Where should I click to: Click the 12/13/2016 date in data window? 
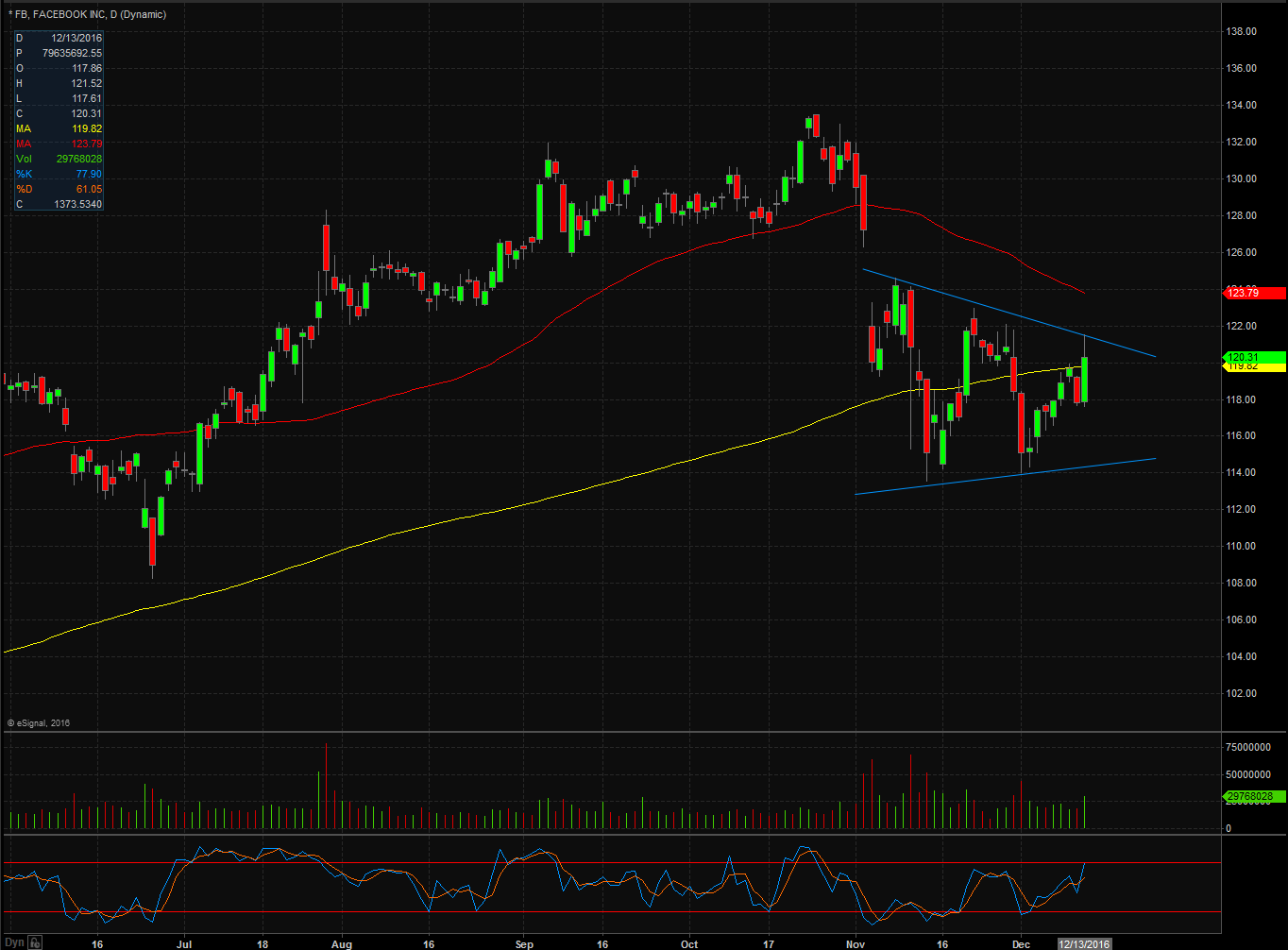click(77, 38)
